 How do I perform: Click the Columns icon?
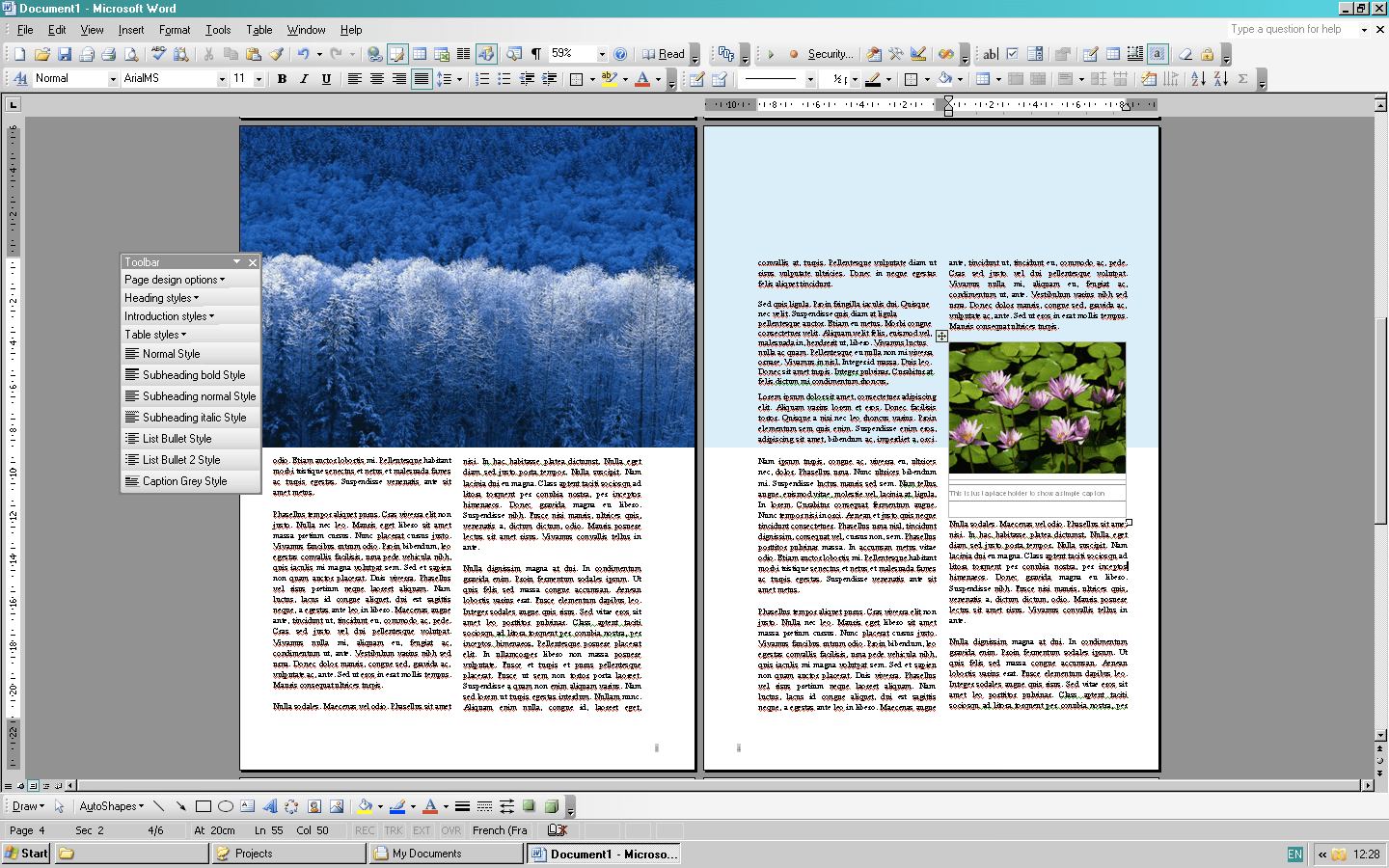click(464, 54)
